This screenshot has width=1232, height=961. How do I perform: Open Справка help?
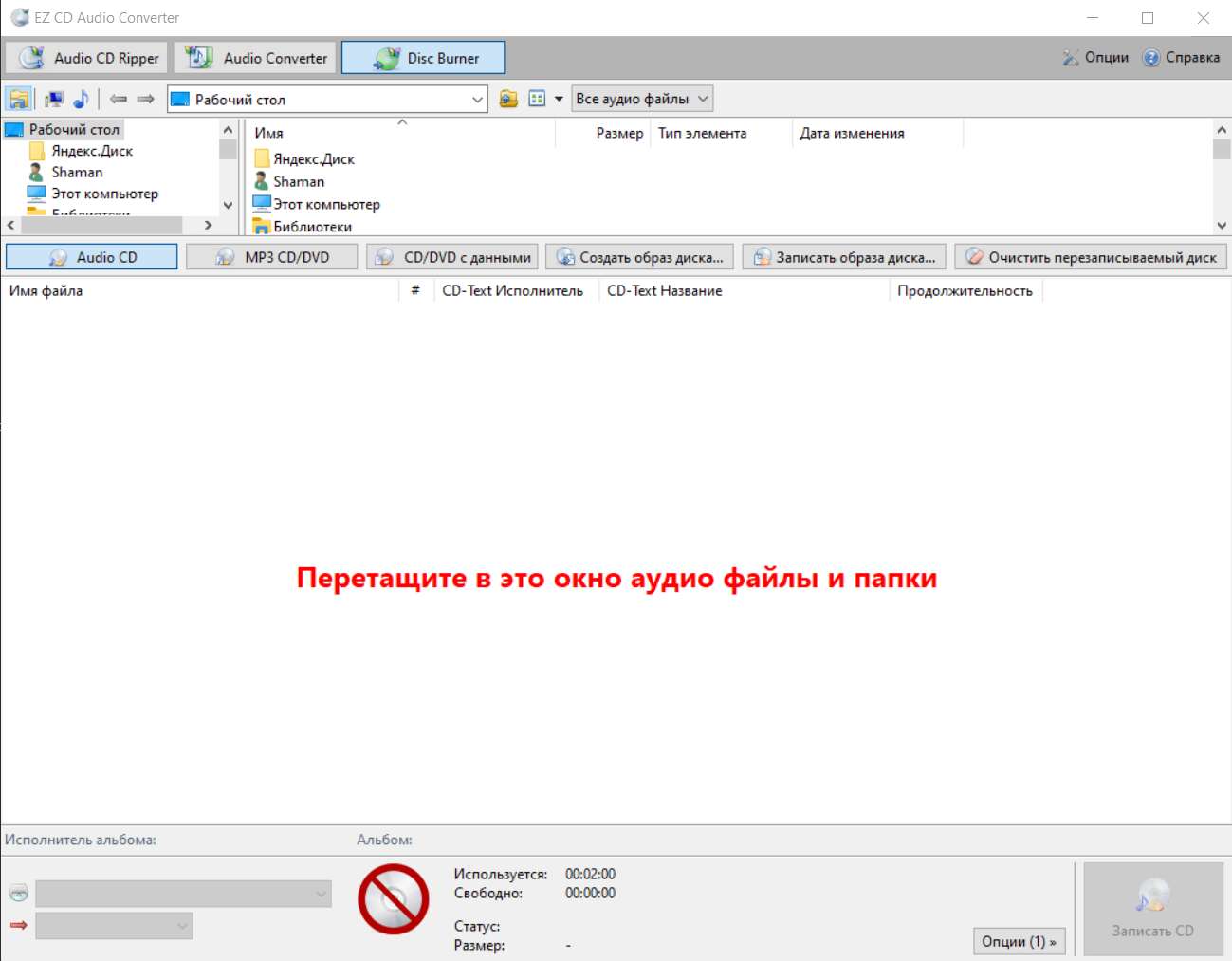(x=1182, y=58)
